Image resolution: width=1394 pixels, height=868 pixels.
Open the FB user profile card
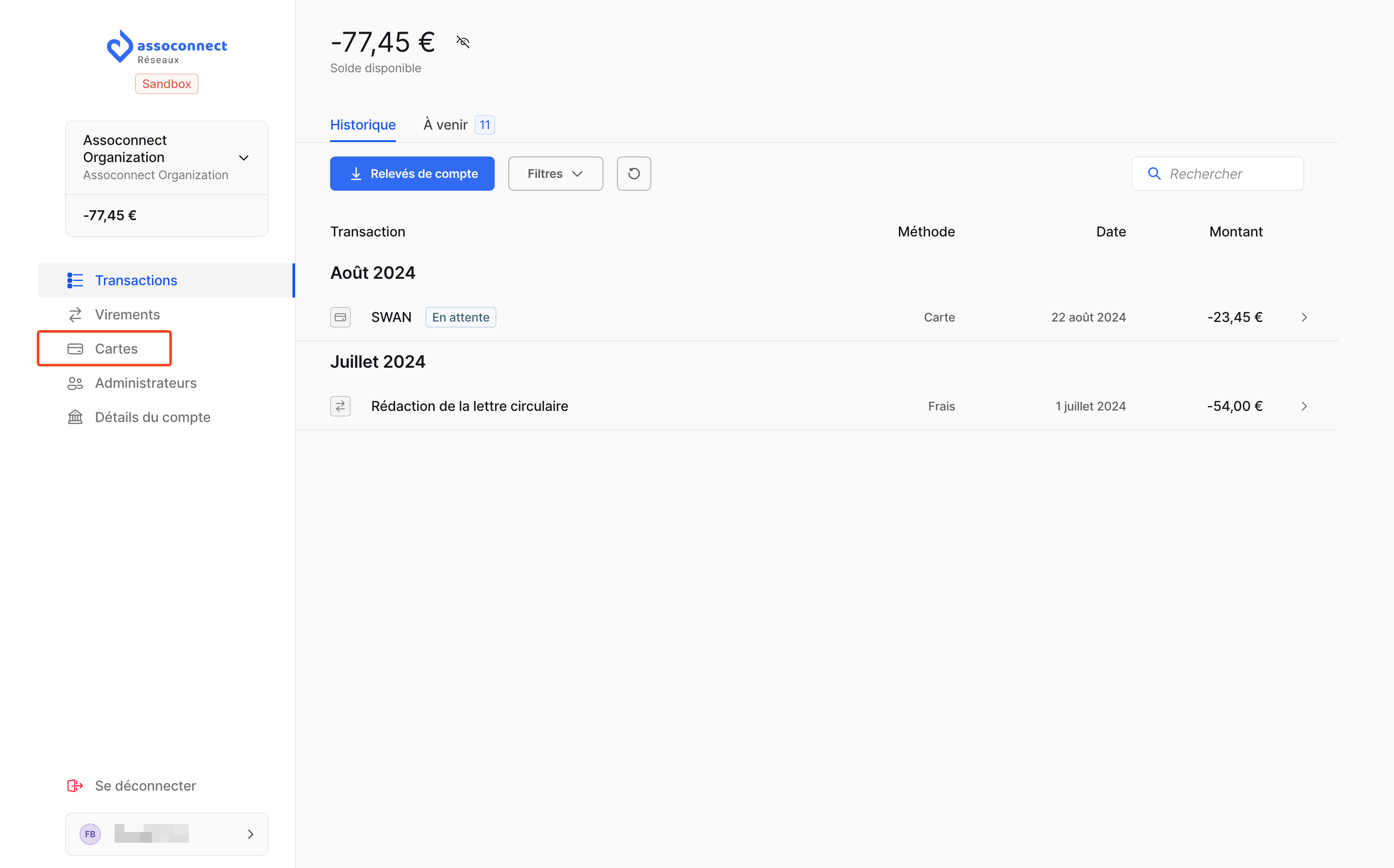tap(166, 833)
